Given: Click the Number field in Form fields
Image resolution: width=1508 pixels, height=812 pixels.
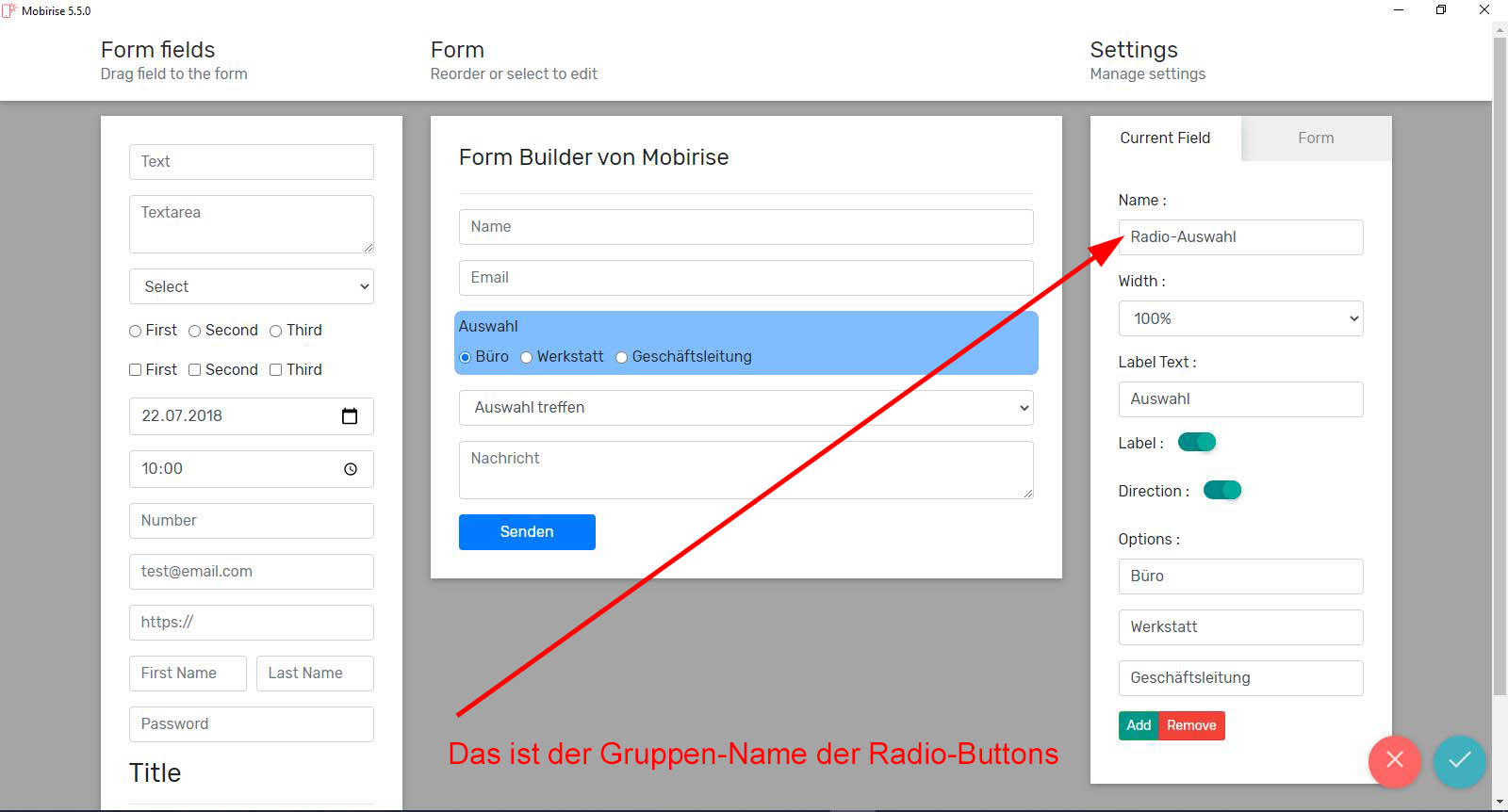Looking at the screenshot, I should pyautogui.click(x=252, y=521).
